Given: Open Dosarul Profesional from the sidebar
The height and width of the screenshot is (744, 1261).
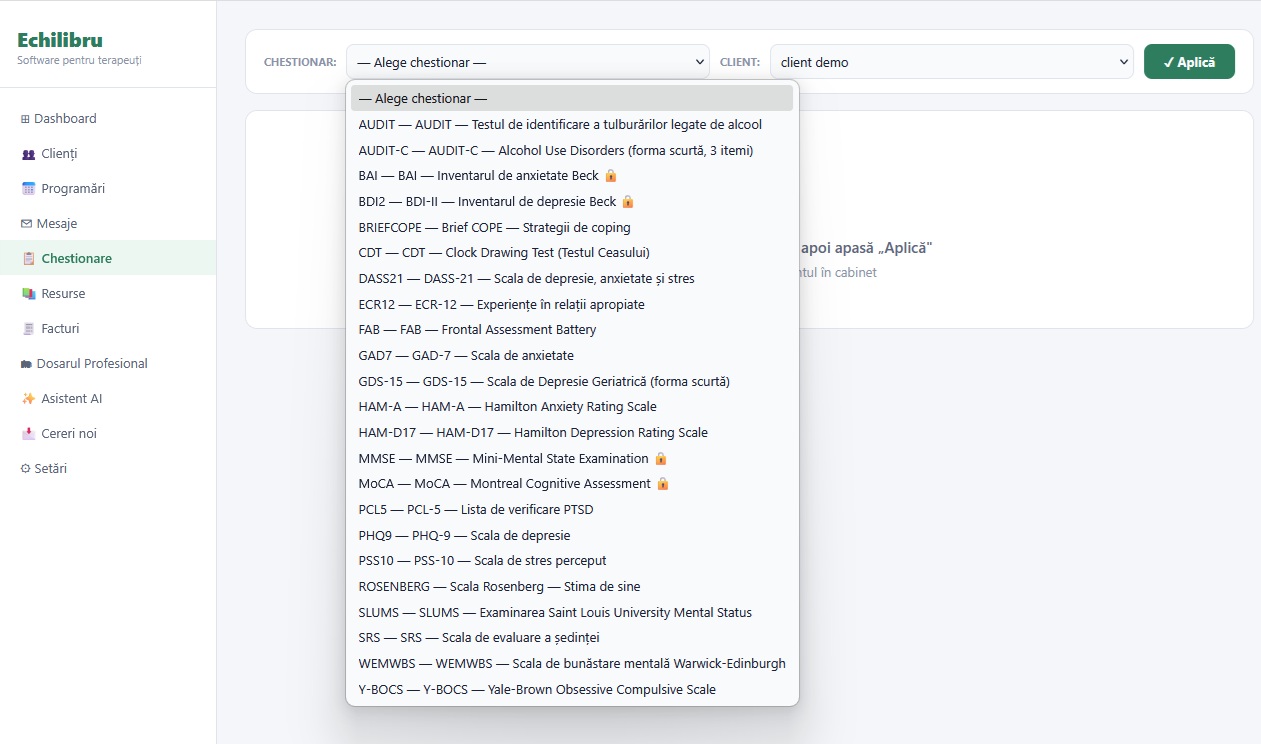Looking at the screenshot, I should tap(91, 364).
